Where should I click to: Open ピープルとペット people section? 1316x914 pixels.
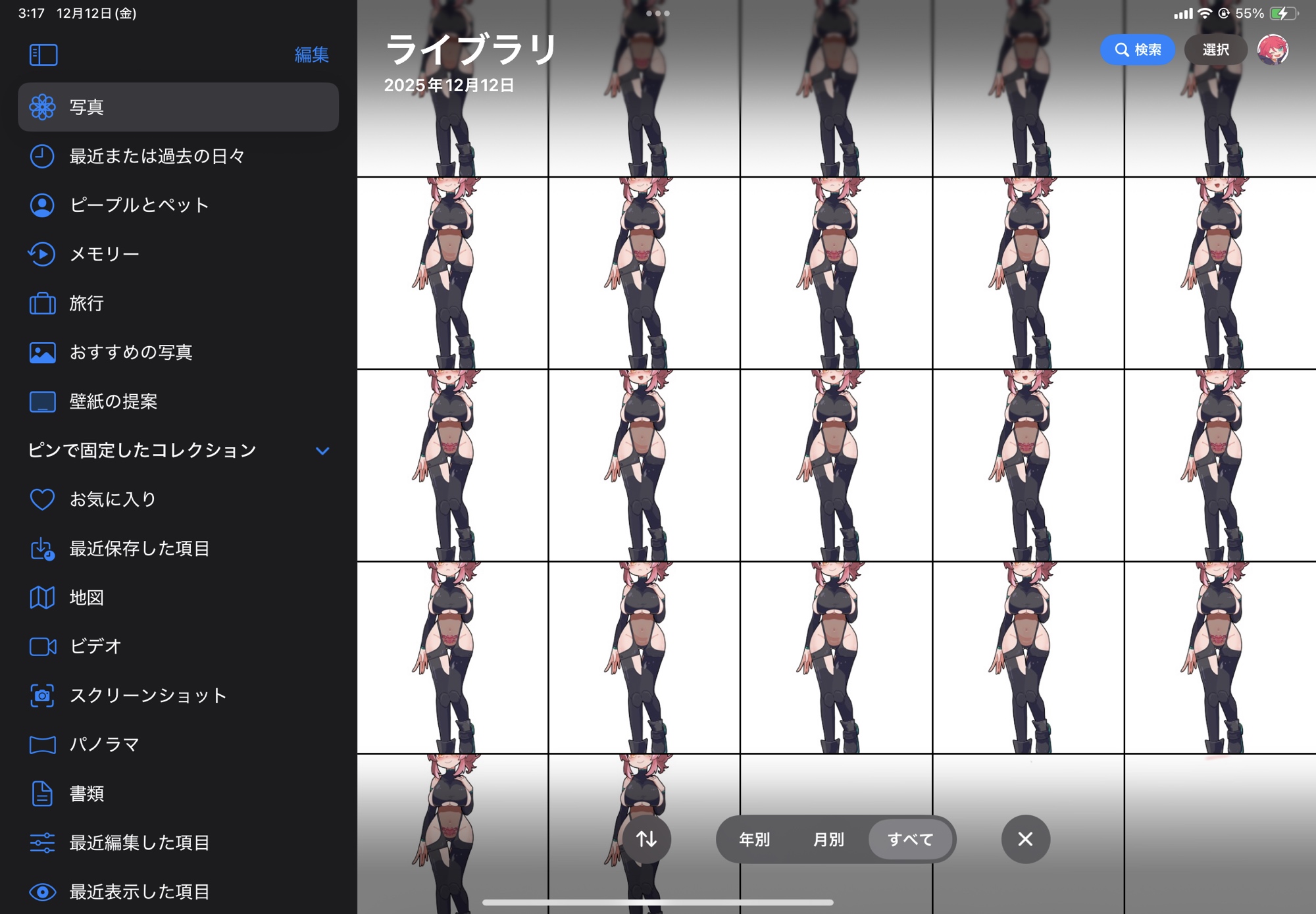click(139, 205)
